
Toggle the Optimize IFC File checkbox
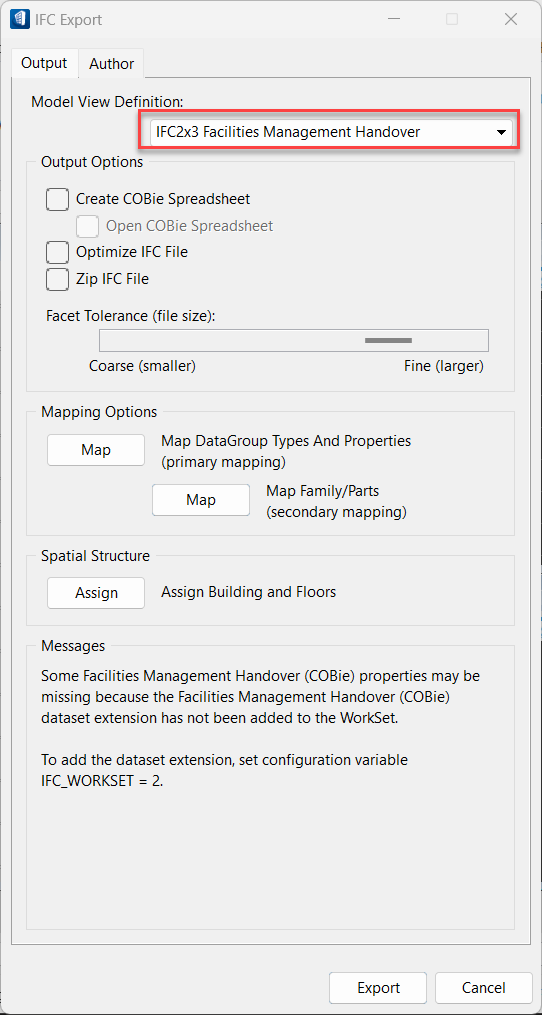[x=58, y=252]
